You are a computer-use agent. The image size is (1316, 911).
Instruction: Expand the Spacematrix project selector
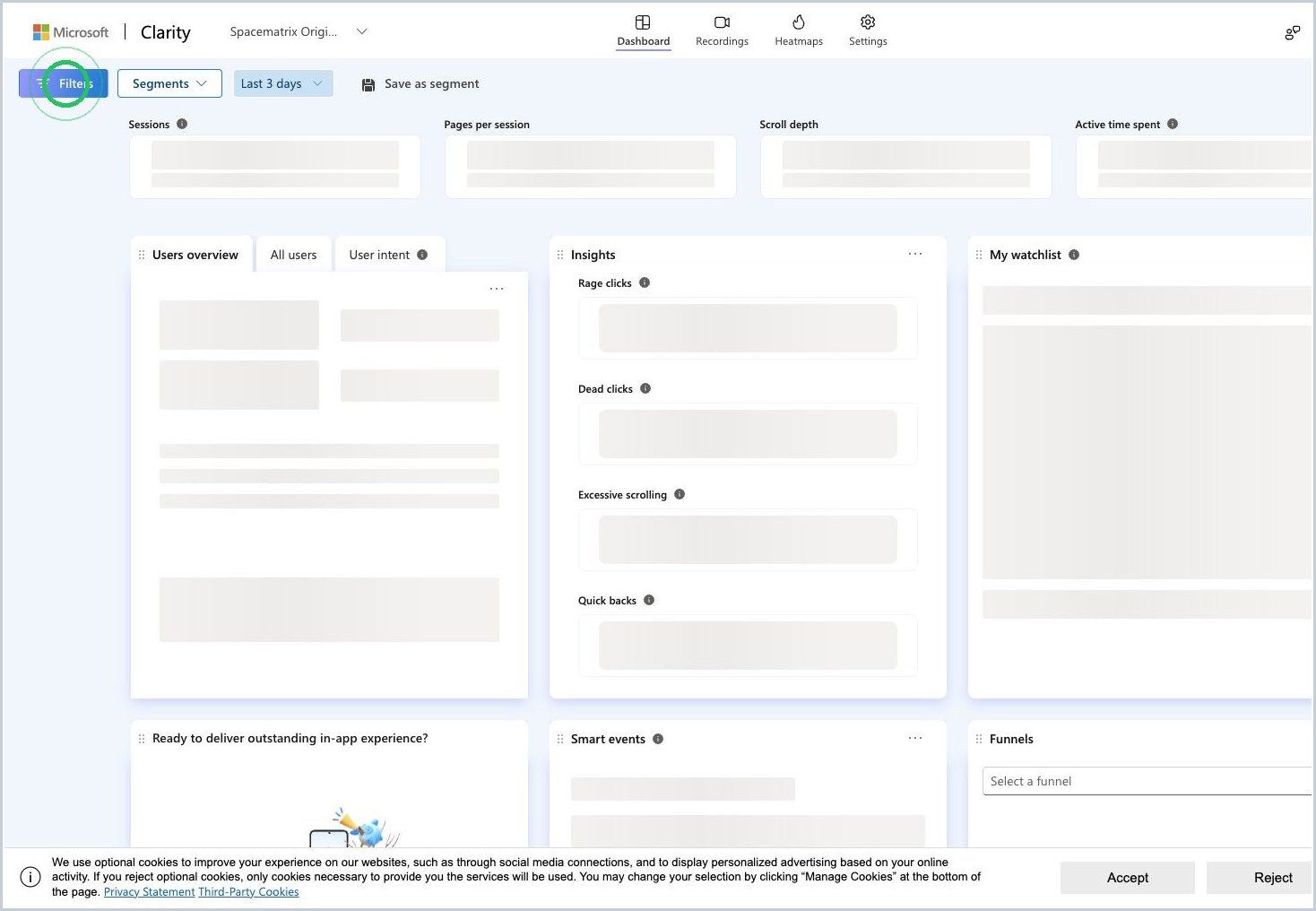coord(299,31)
